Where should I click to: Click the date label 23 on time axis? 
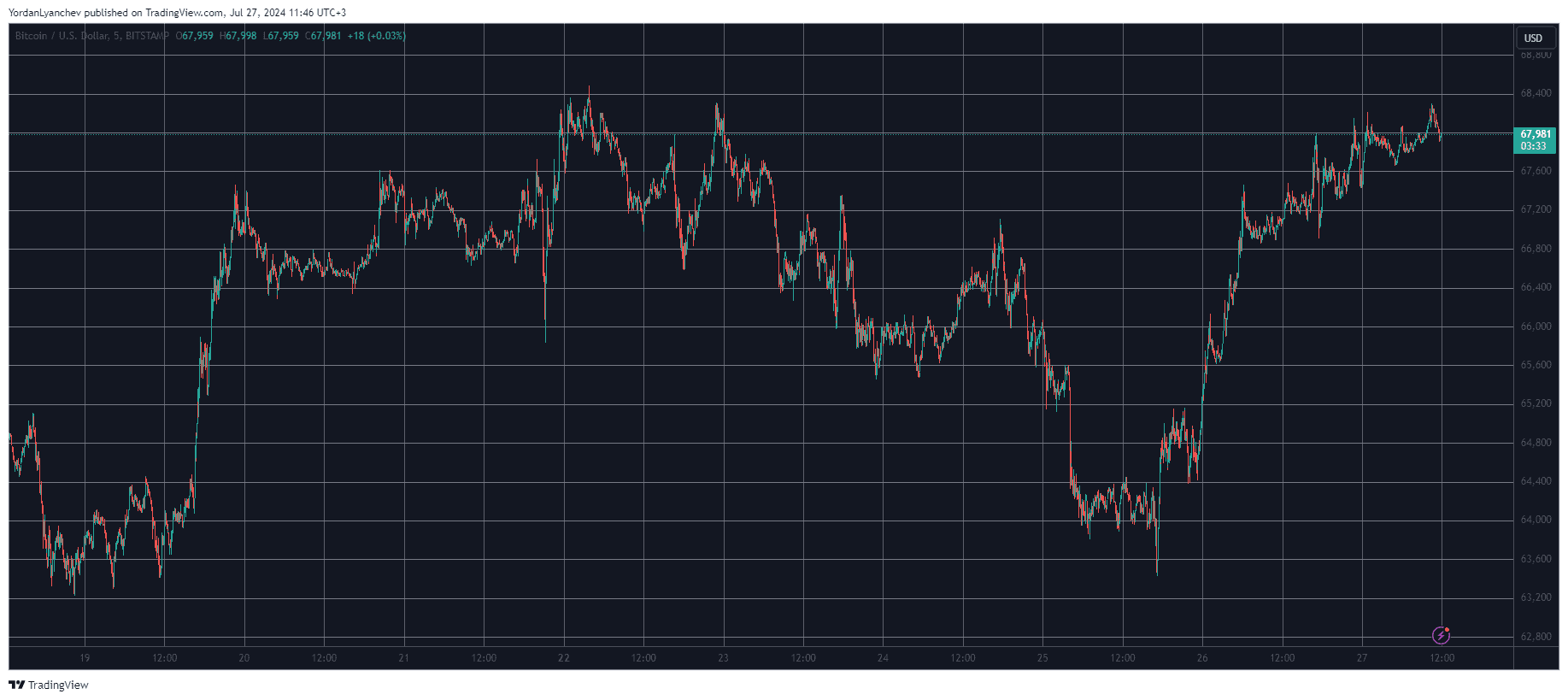click(724, 658)
